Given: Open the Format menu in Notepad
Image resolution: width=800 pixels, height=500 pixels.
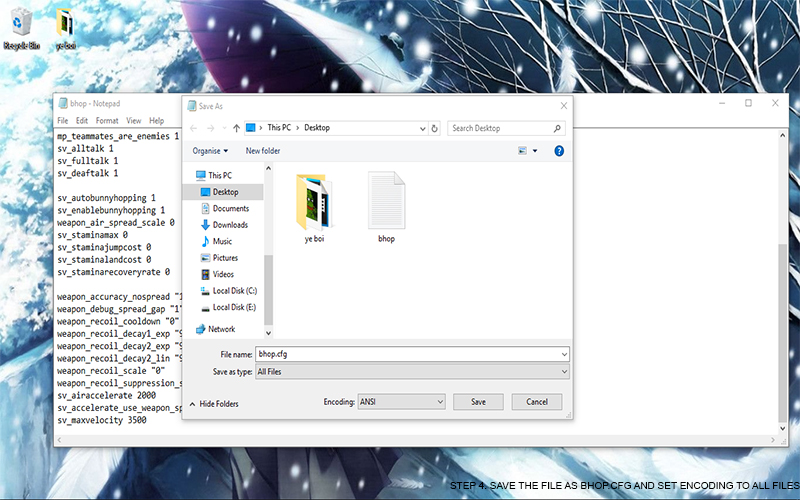Looking at the screenshot, I should pos(106,121).
